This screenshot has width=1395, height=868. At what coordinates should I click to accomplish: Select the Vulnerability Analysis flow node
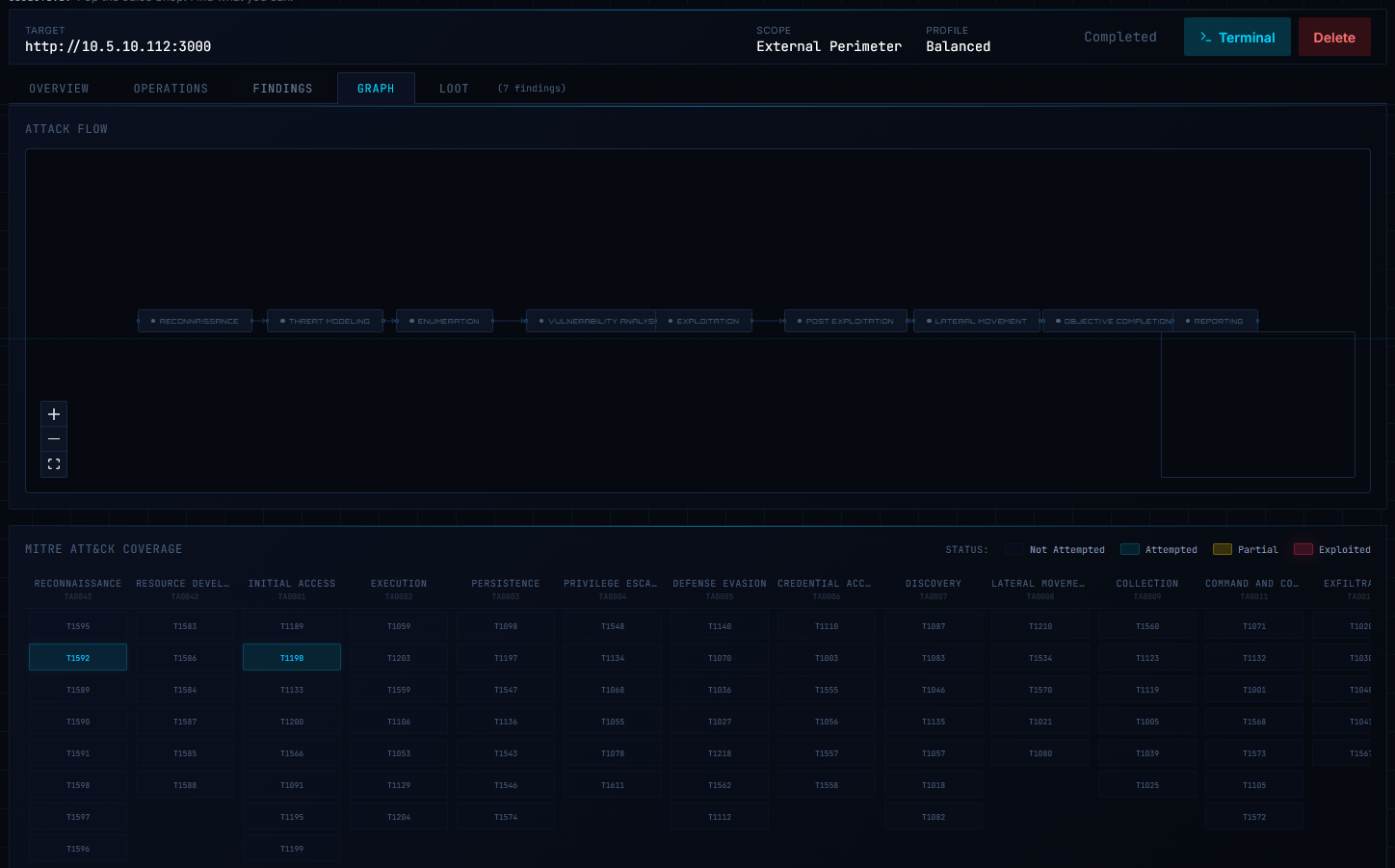(592, 321)
